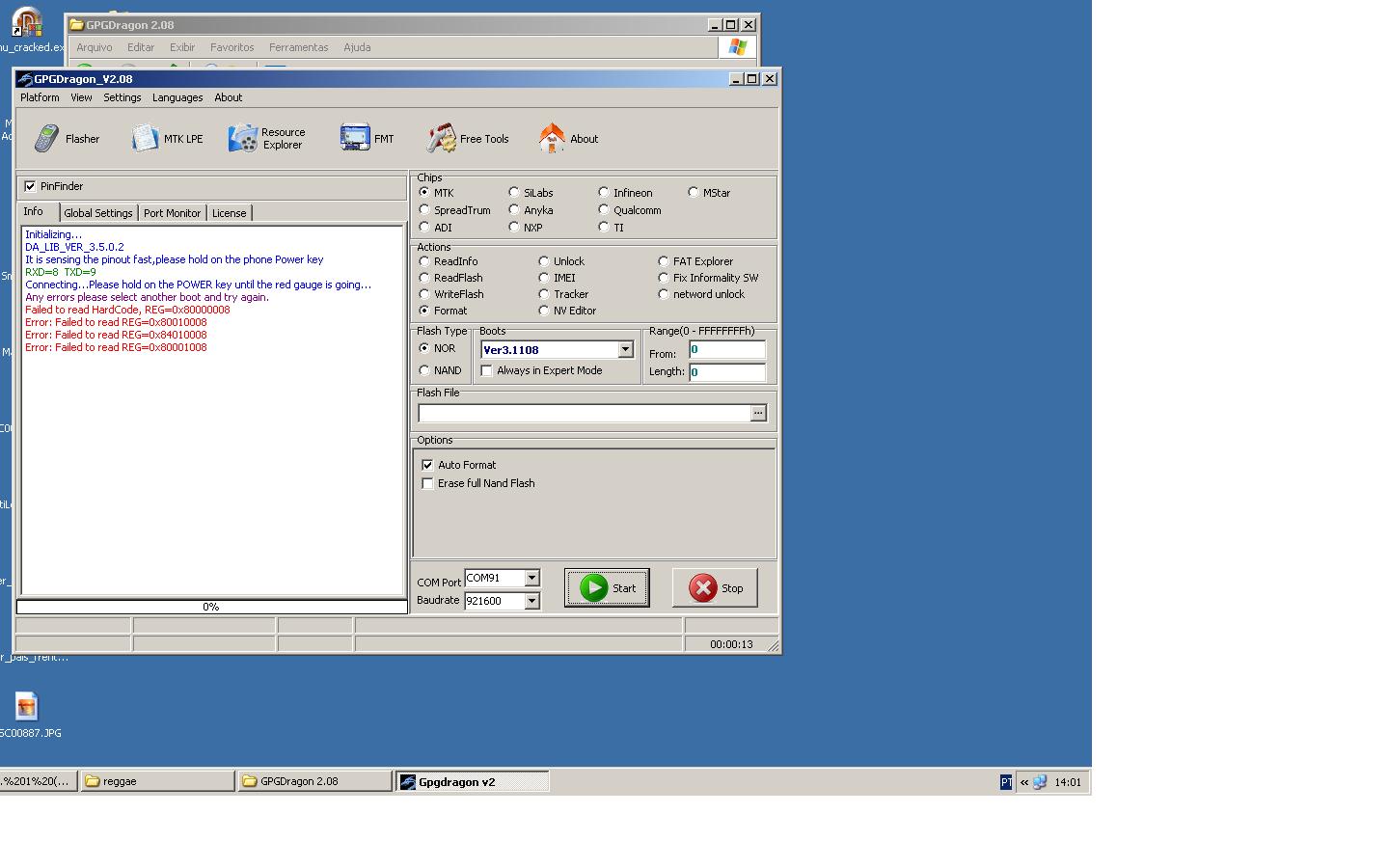Click the green Start button

click(x=607, y=587)
